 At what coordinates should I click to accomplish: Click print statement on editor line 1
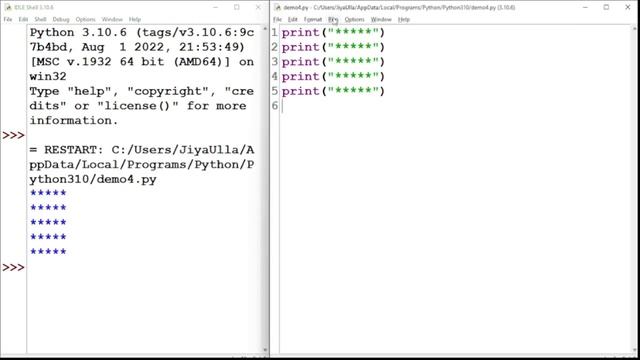[333, 32]
